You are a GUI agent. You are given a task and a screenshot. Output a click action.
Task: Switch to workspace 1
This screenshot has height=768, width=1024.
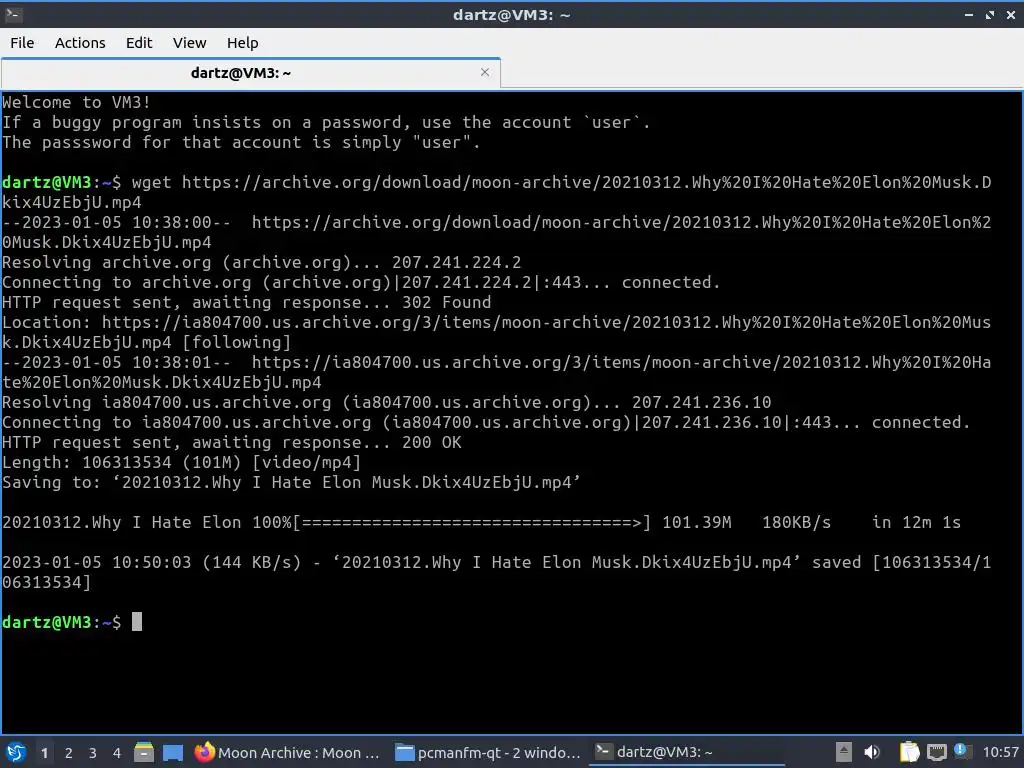tap(44, 753)
